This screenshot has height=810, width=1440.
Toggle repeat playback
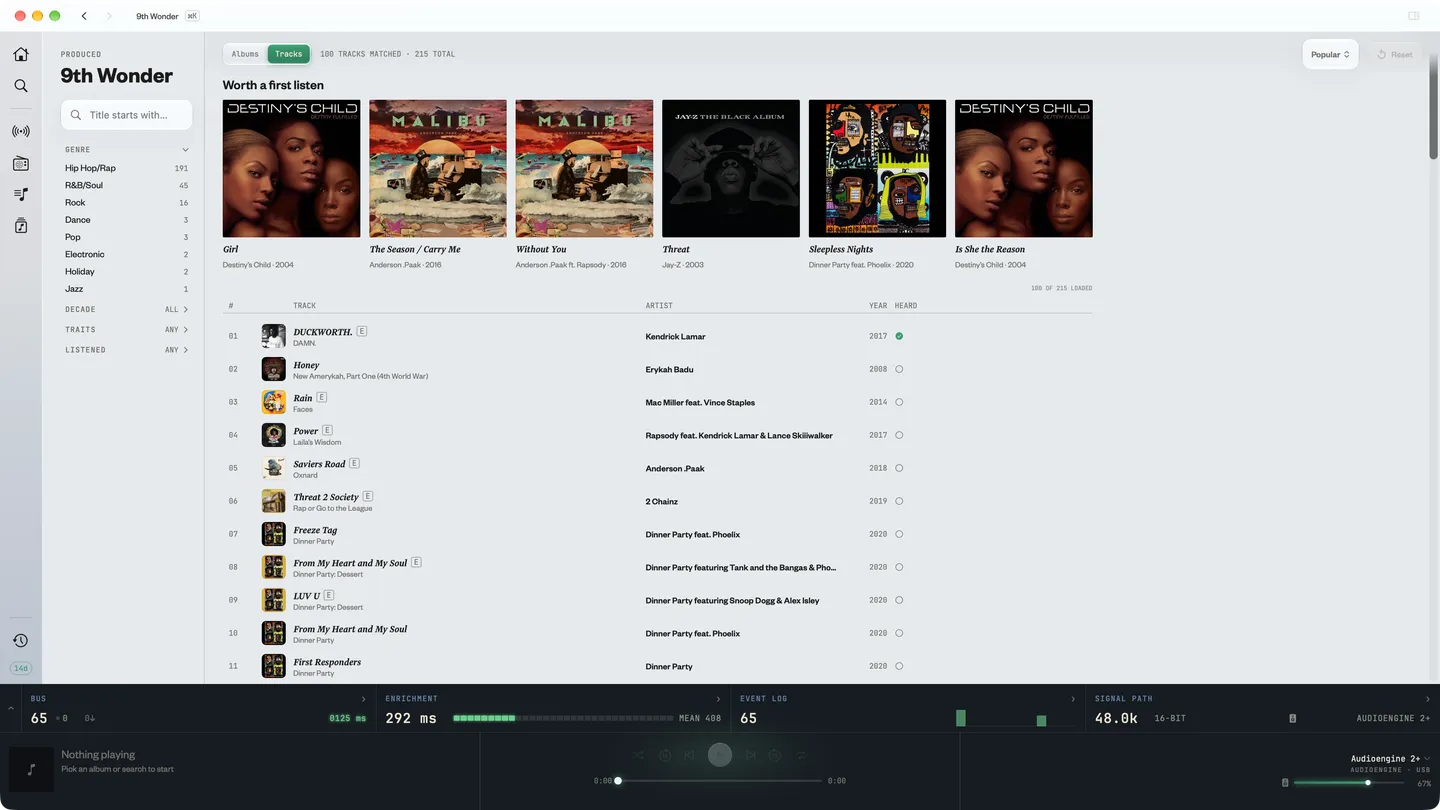pyautogui.click(x=801, y=755)
